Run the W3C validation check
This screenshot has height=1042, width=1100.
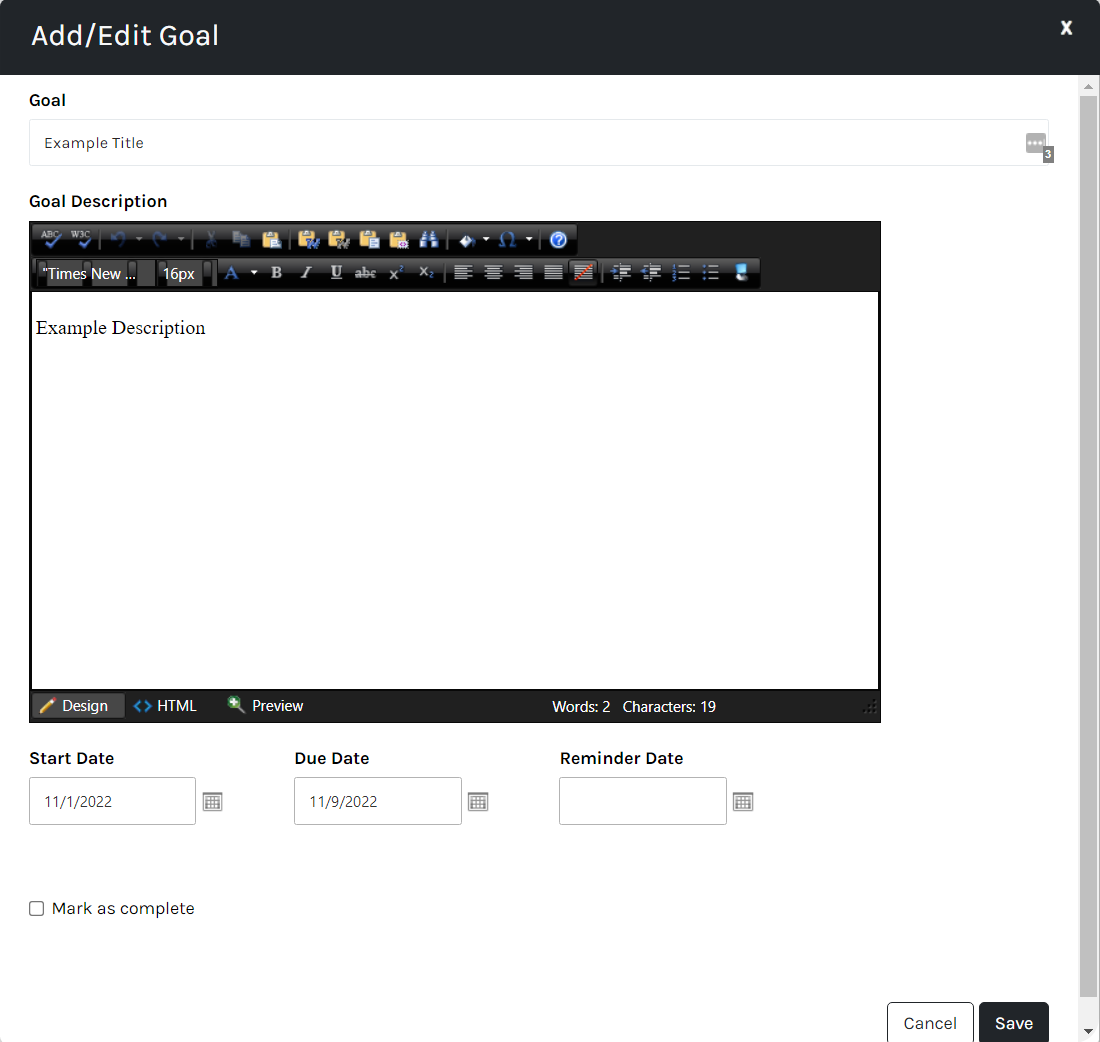(x=81, y=239)
